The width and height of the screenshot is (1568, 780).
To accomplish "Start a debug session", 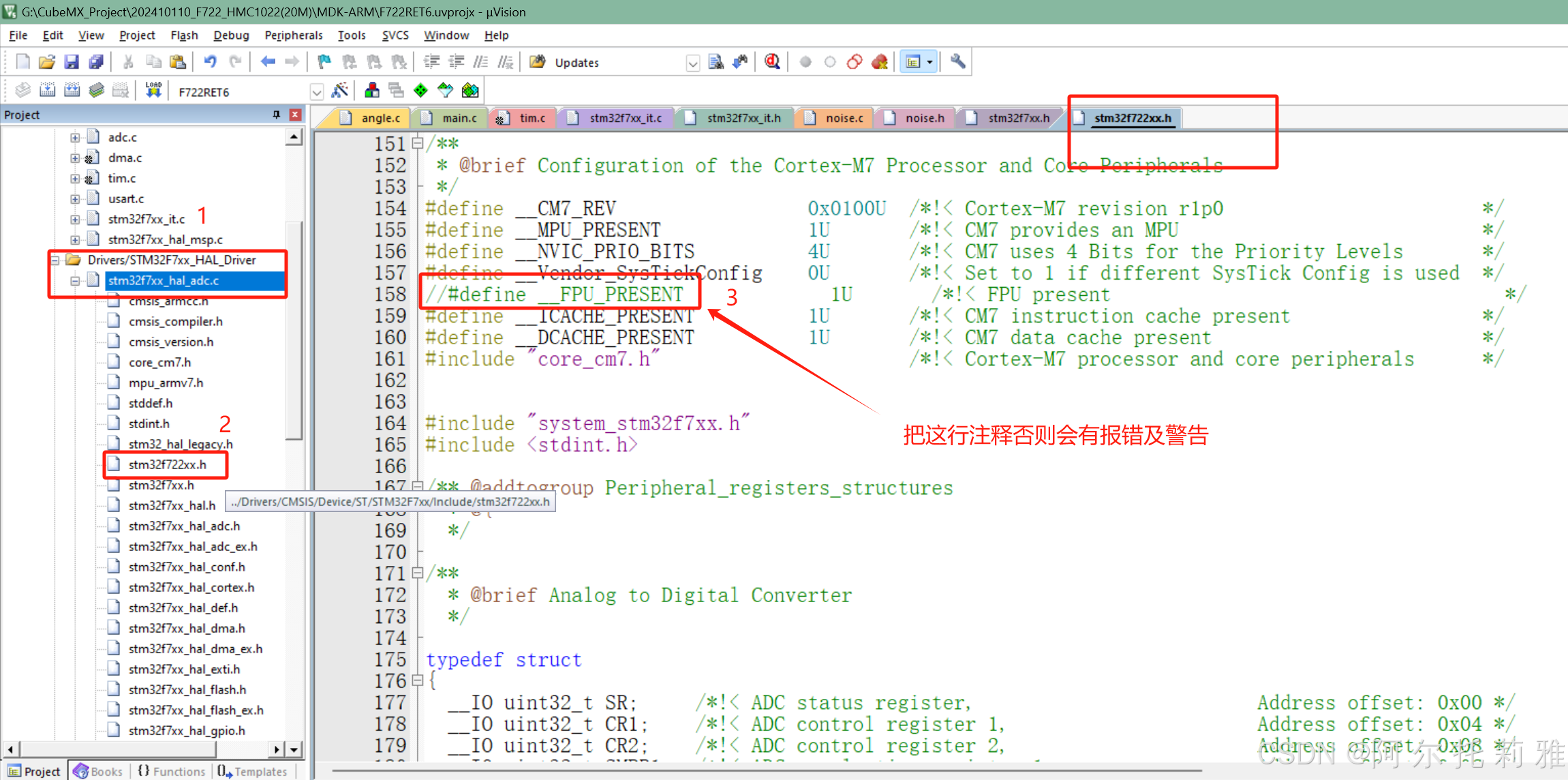I will tap(772, 61).
